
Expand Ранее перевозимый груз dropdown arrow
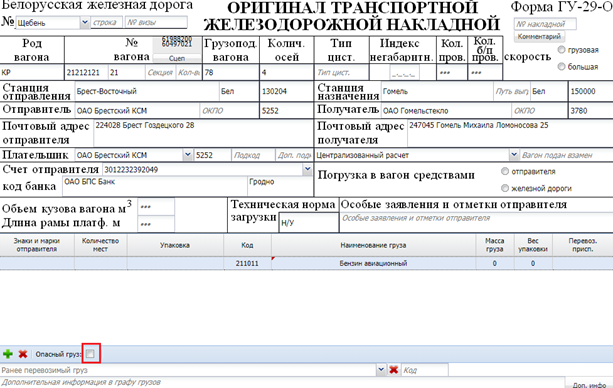(381, 370)
